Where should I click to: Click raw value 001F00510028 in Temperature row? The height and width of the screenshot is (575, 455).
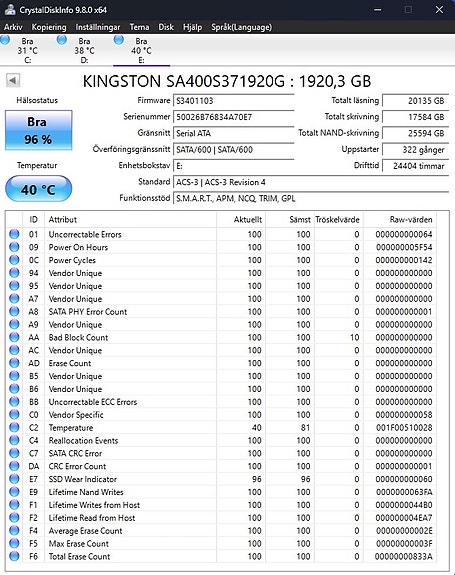pyautogui.click(x=404, y=428)
